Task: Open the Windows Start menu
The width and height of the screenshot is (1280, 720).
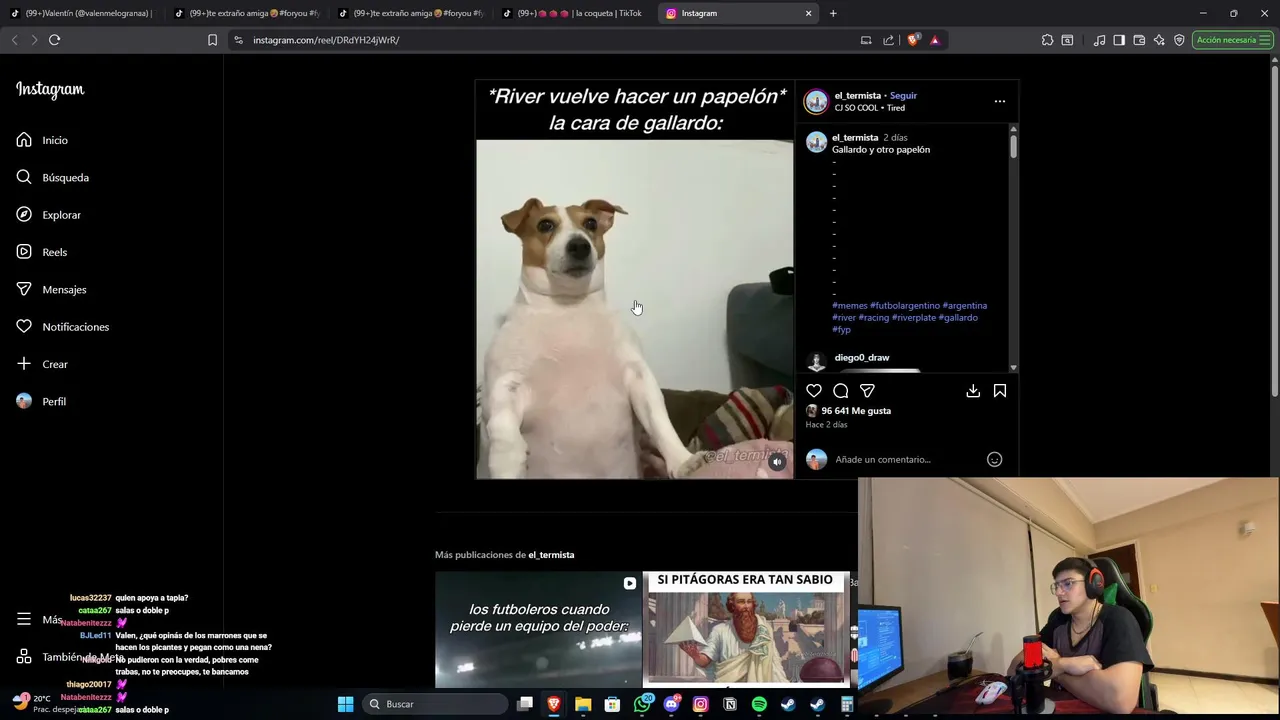Action: (345, 704)
